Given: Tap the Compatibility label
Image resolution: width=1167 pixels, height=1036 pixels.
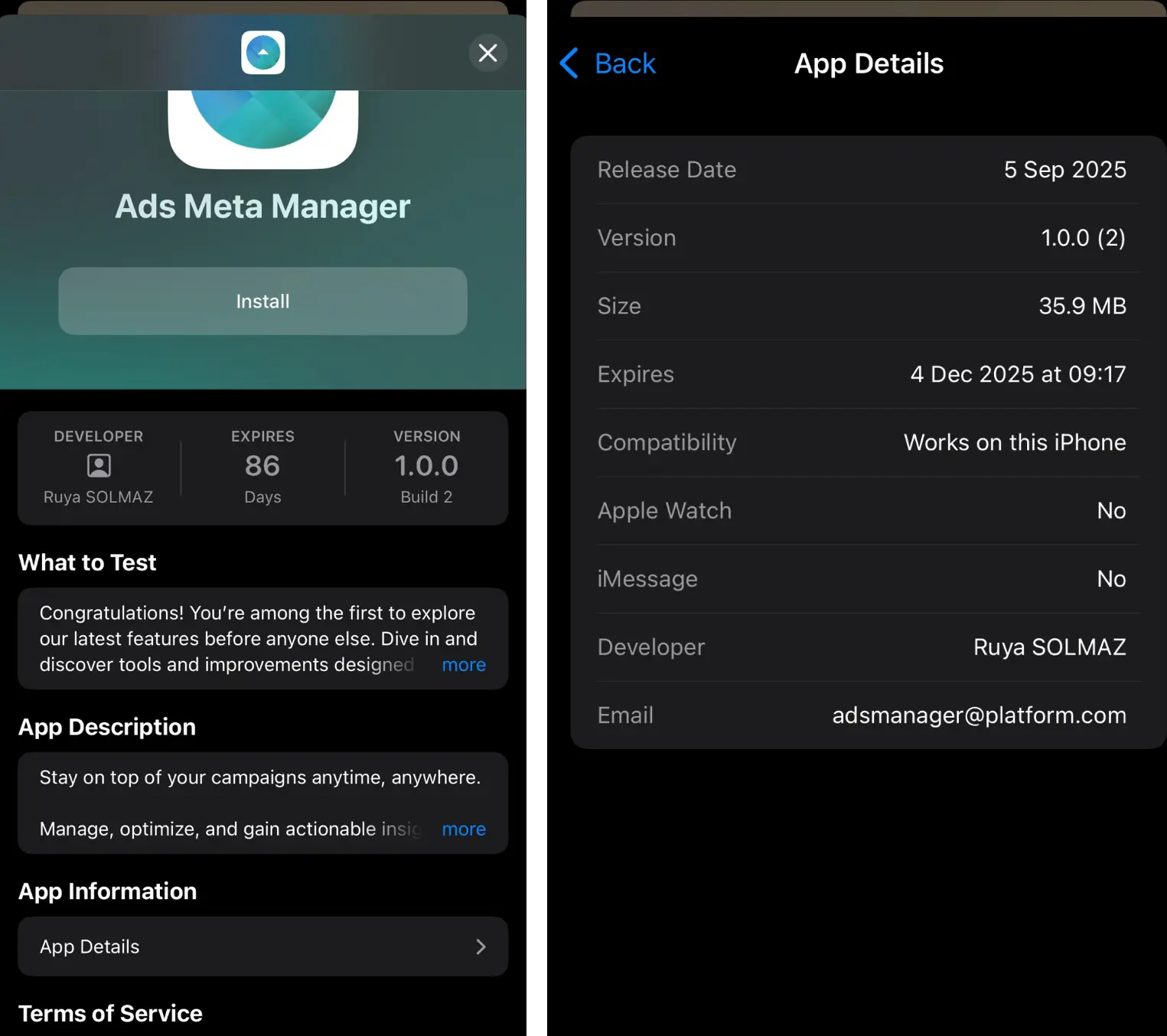Looking at the screenshot, I should (x=667, y=442).
